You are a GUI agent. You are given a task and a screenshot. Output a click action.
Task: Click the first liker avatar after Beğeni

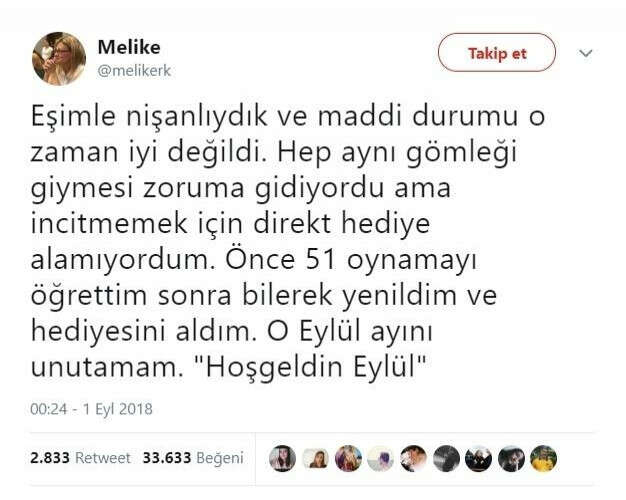pyautogui.click(x=282, y=458)
